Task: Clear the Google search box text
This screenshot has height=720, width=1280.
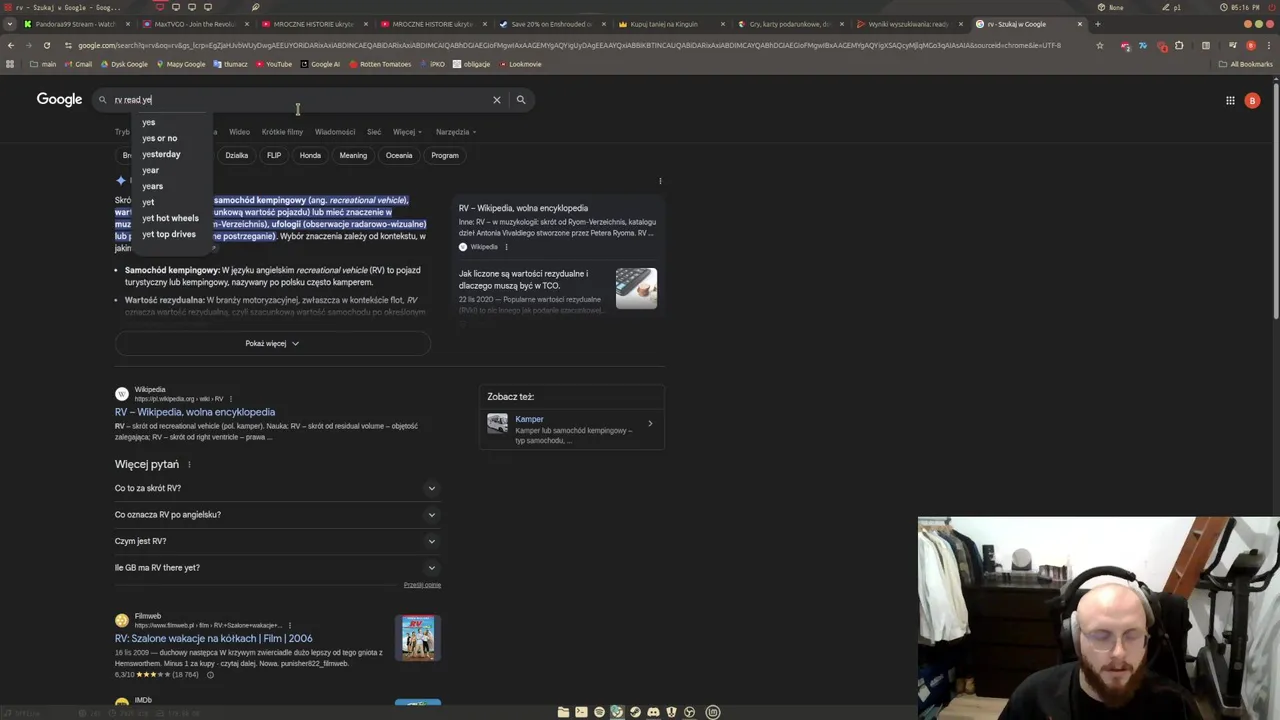Action: pos(496,100)
